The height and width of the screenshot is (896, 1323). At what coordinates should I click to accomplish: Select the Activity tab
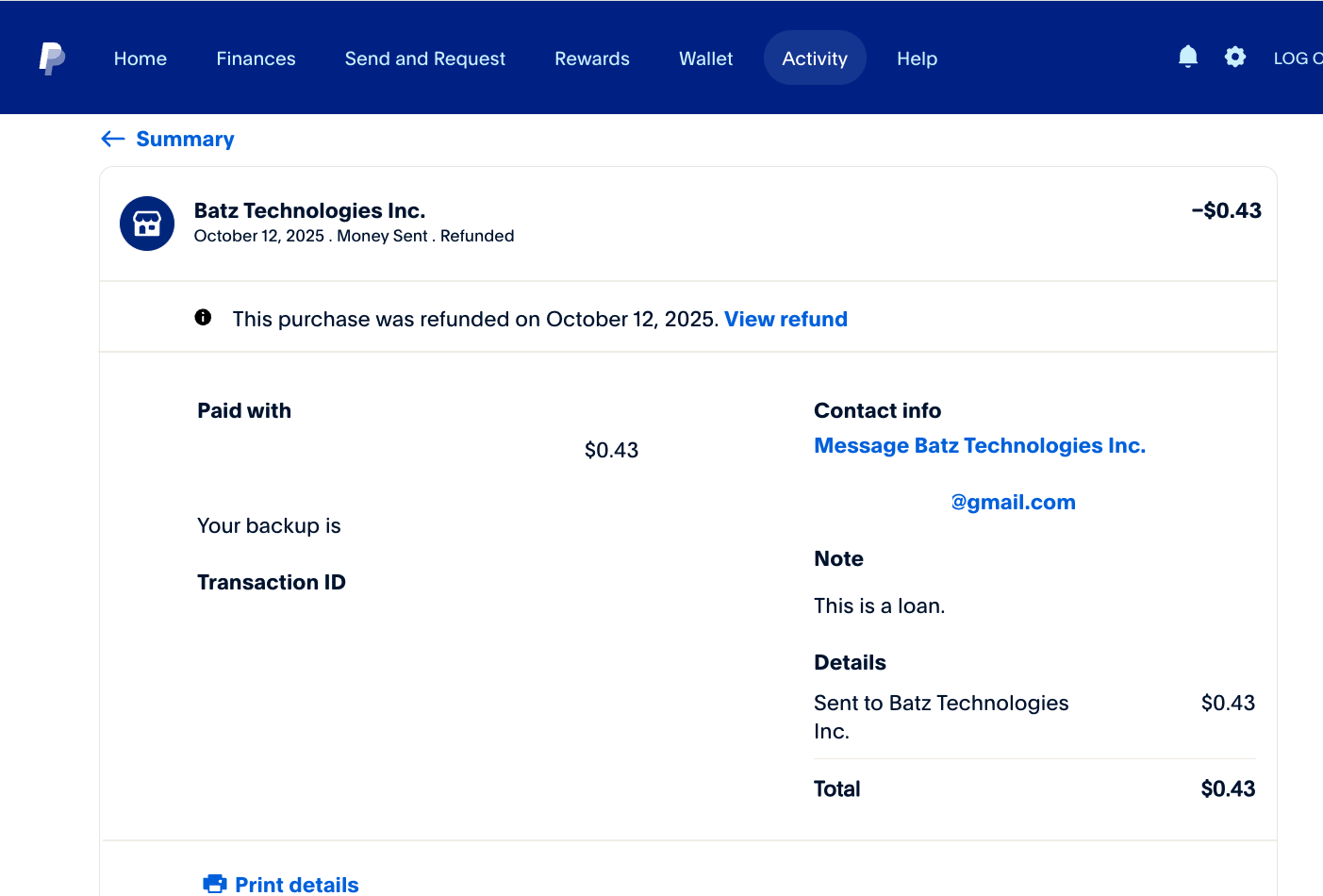click(815, 58)
